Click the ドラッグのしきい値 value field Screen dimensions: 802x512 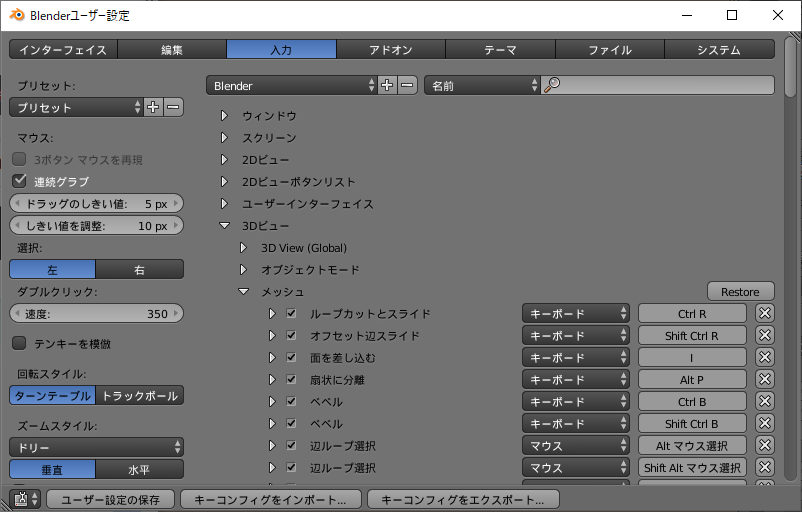pos(97,204)
